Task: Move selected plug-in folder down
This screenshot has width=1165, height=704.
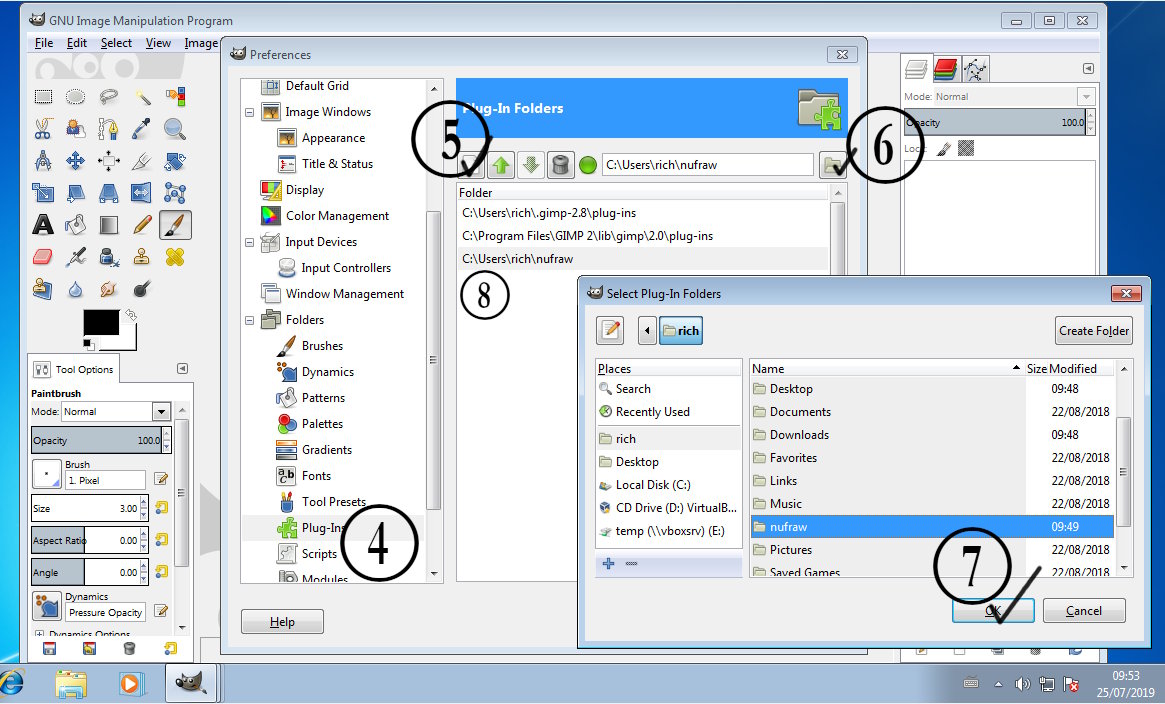Action: coord(530,165)
